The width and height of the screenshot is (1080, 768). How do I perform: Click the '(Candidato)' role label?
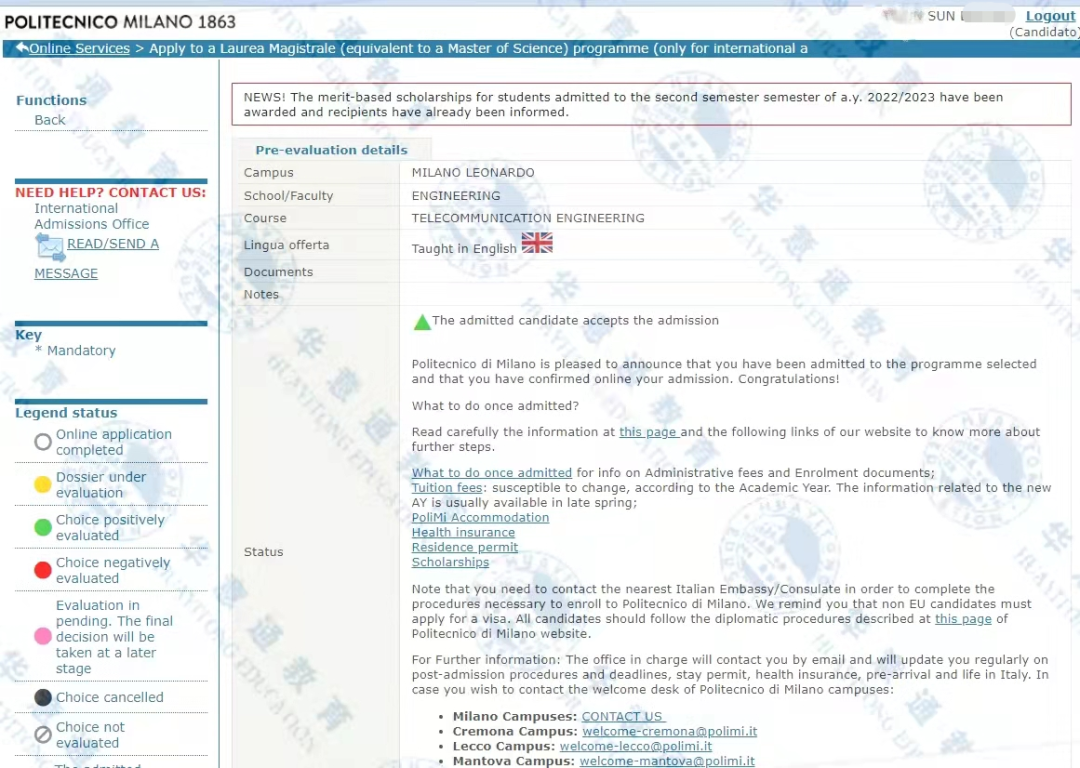(1044, 32)
